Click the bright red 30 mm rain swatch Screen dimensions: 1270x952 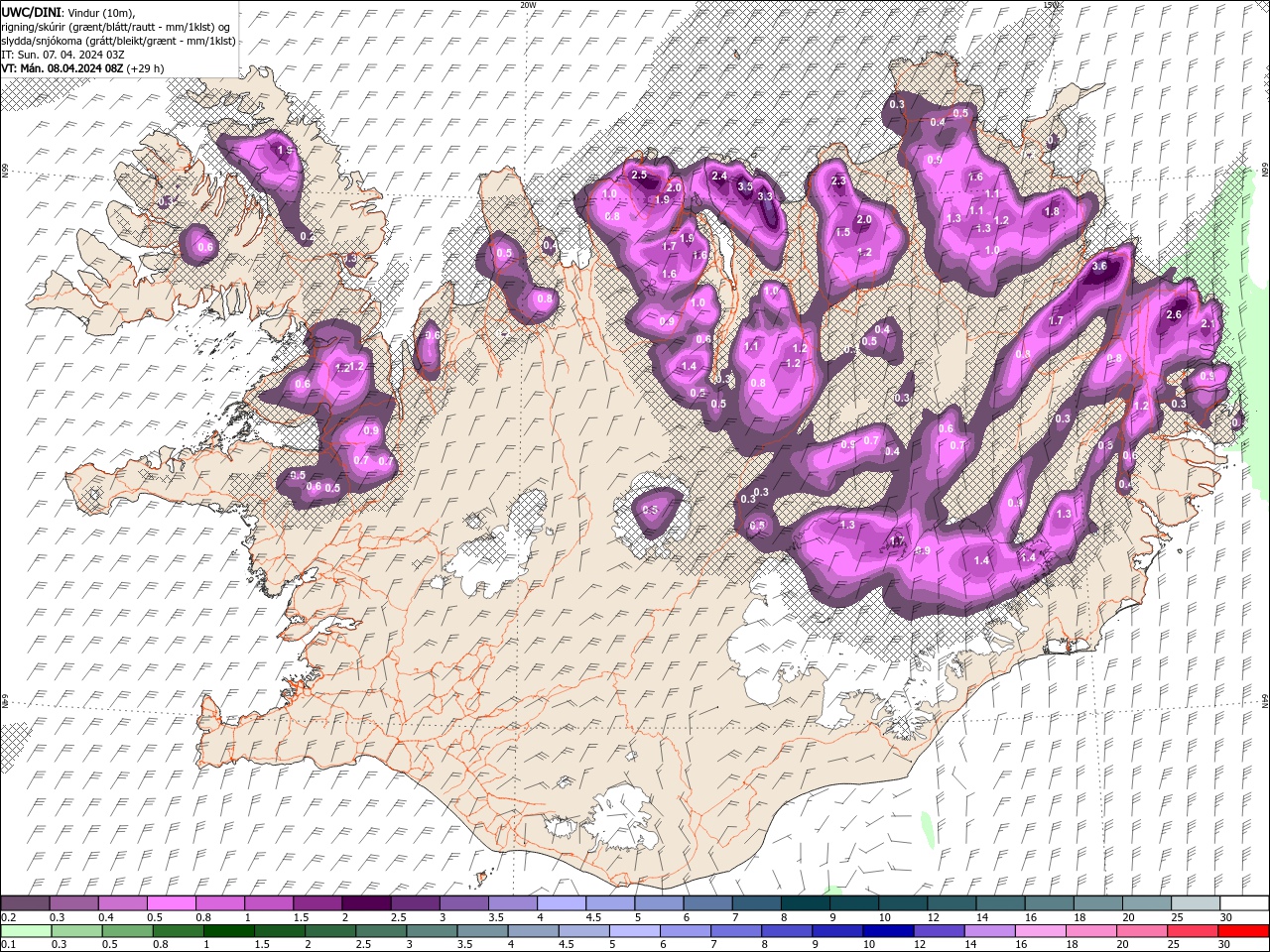click(1243, 931)
